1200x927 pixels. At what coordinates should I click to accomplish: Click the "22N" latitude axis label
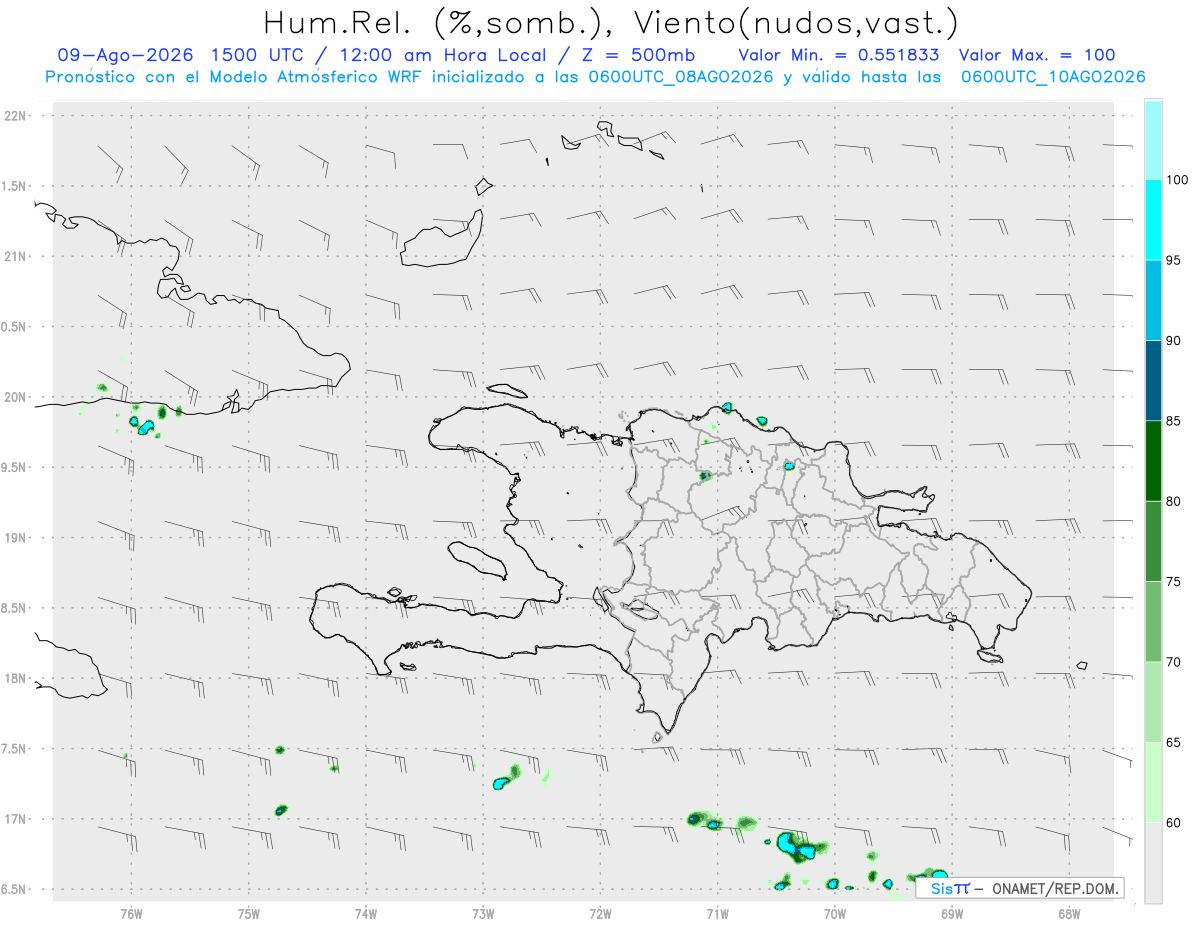coord(17,116)
